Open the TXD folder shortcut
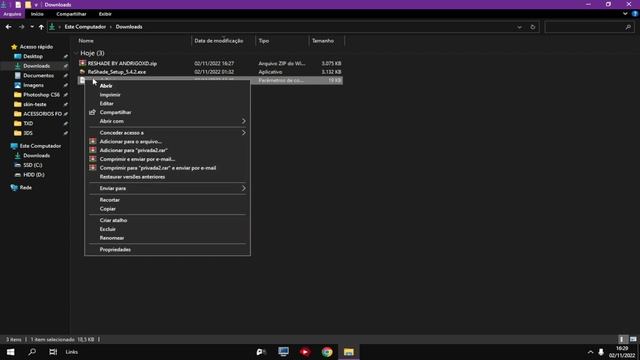The height and width of the screenshot is (360, 640). click(x=28, y=124)
